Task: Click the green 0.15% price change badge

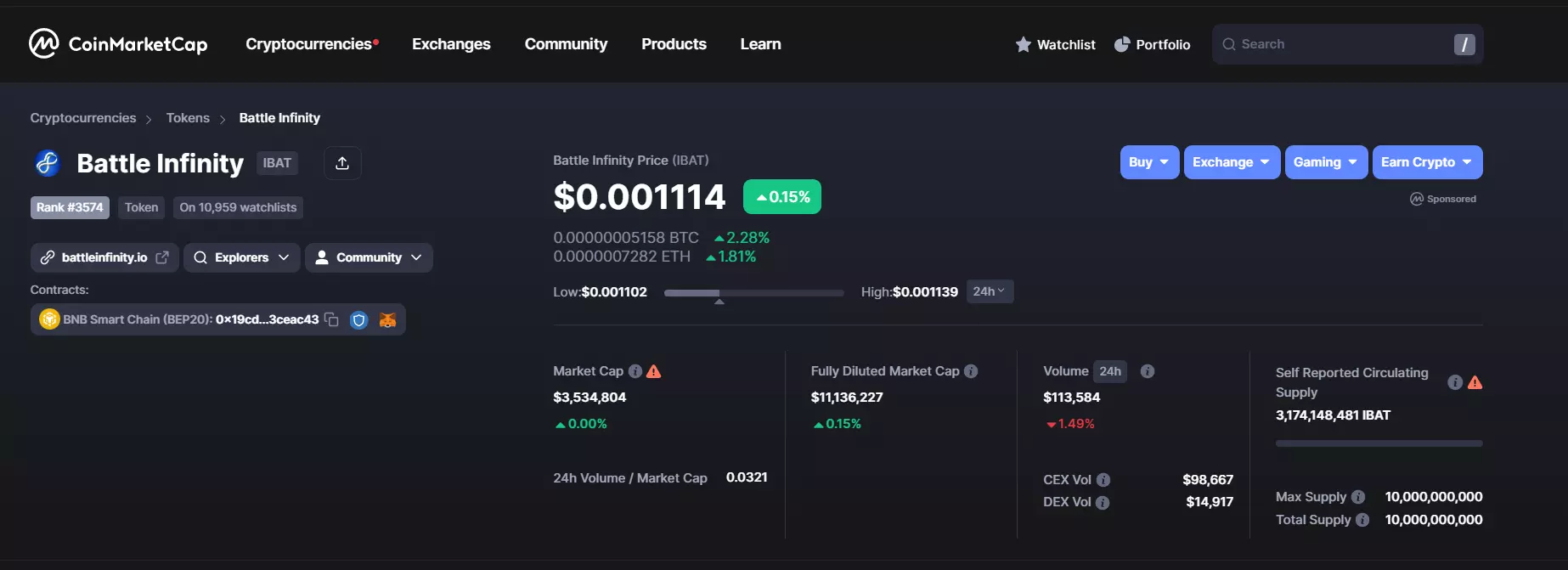Action: (x=781, y=196)
